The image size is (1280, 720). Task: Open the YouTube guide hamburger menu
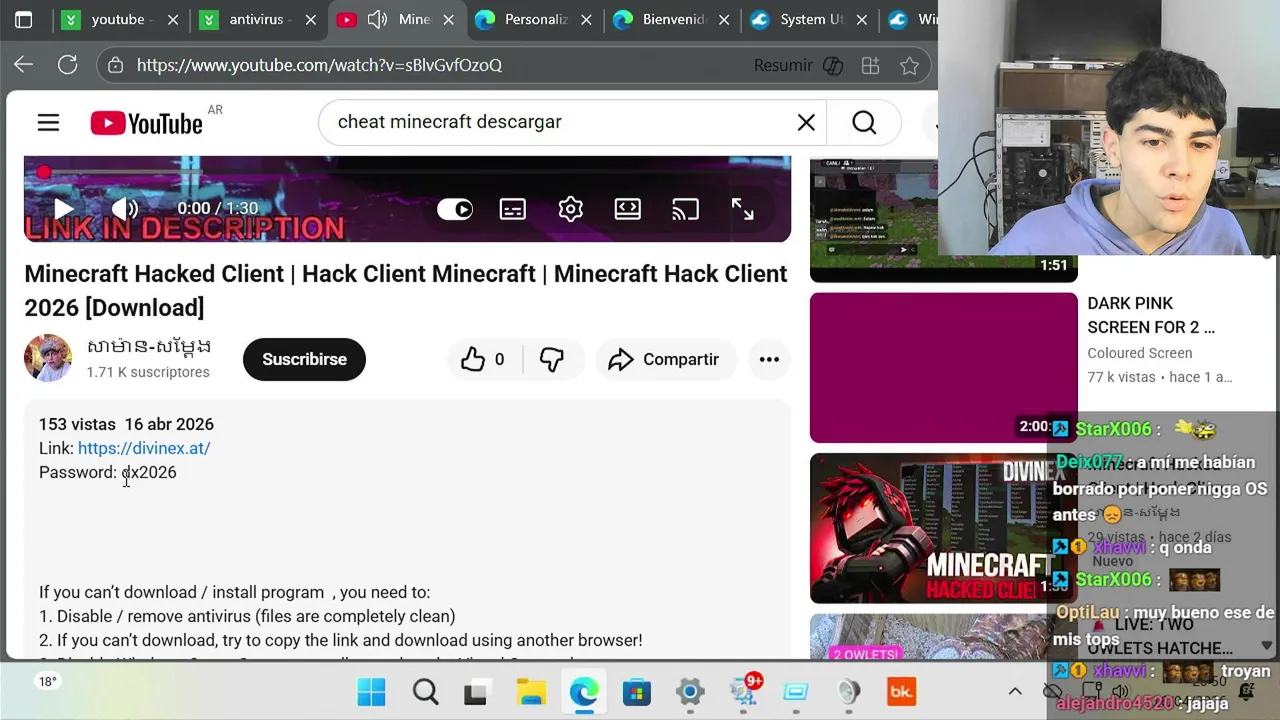click(x=48, y=123)
